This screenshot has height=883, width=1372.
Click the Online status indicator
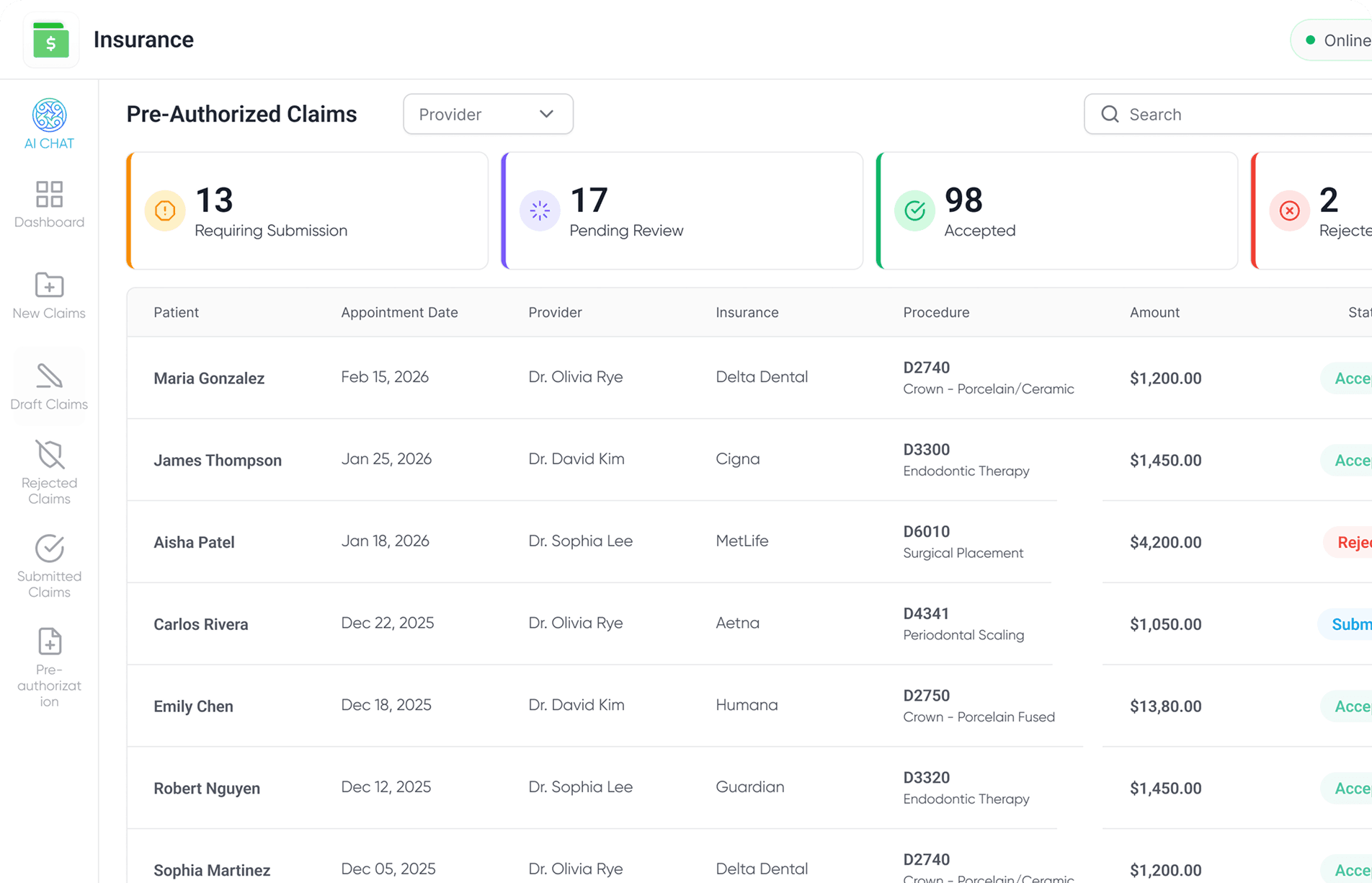point(1337,40)
